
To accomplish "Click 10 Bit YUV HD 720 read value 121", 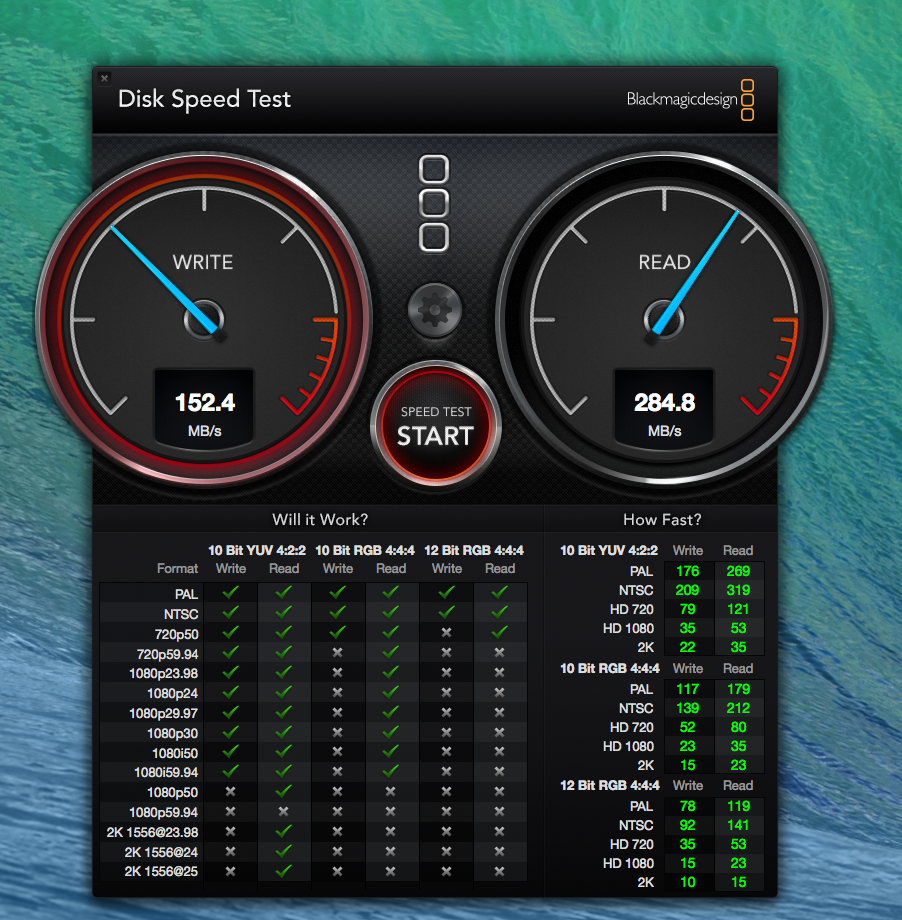I will pos(738,609).
